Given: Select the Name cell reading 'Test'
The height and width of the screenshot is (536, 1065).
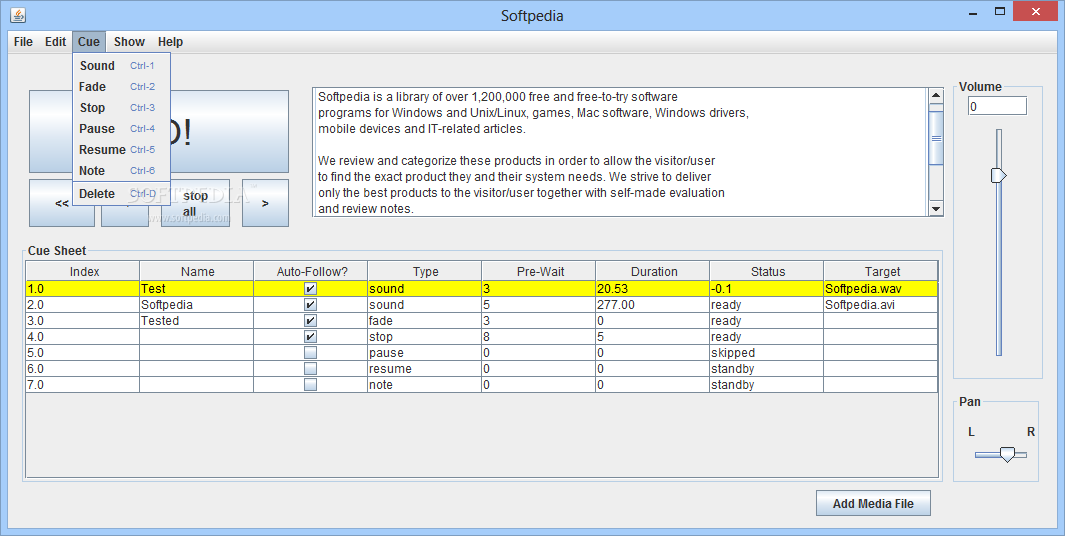Looking at the screenshot, I should point(197,289).
